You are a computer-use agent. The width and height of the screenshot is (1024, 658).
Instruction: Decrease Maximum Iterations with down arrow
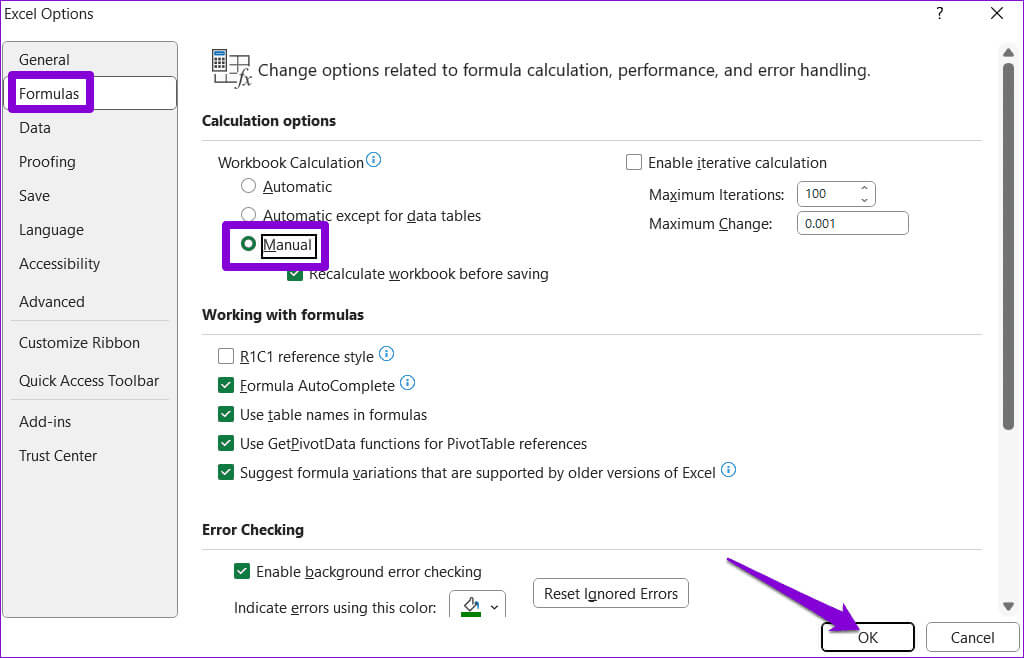click(864, 199)
